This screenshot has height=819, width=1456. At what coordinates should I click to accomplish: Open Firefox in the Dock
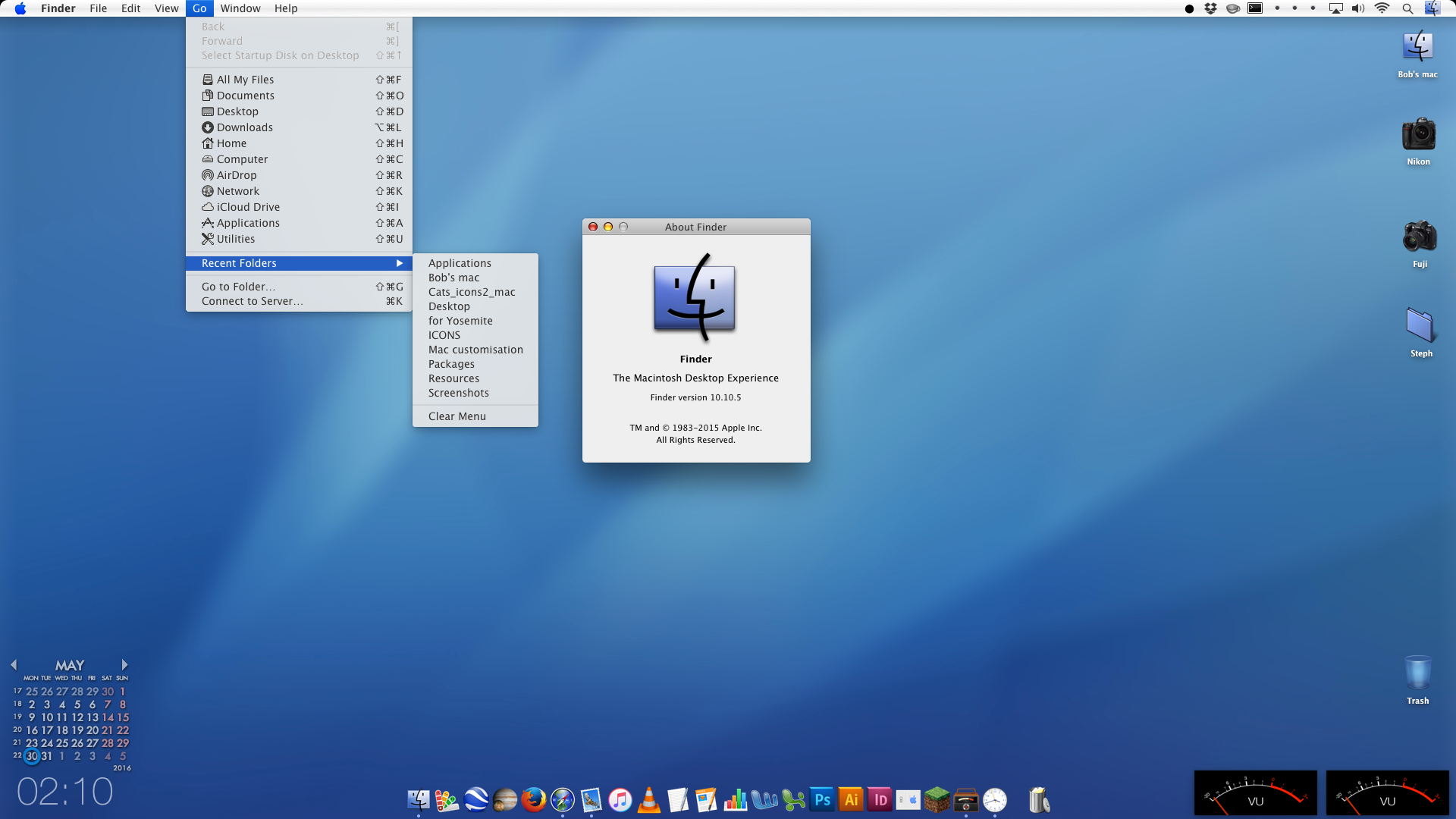pyautogui.click(x=534, y=800)
